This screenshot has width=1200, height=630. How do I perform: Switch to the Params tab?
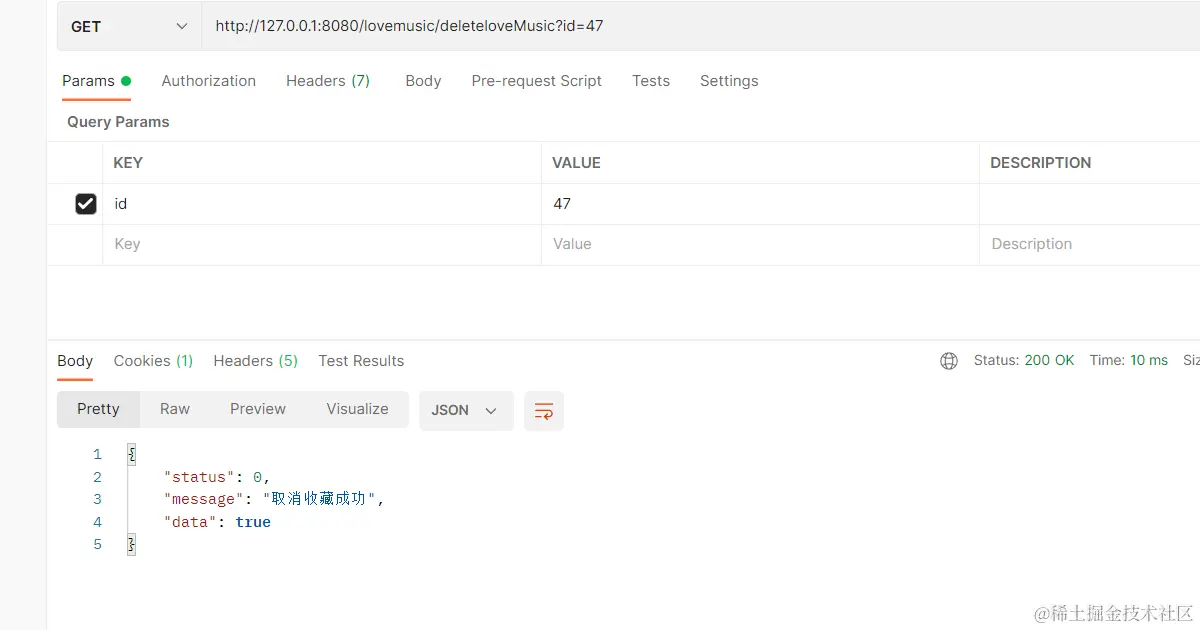pyautogui.click(x=96, y=81)
